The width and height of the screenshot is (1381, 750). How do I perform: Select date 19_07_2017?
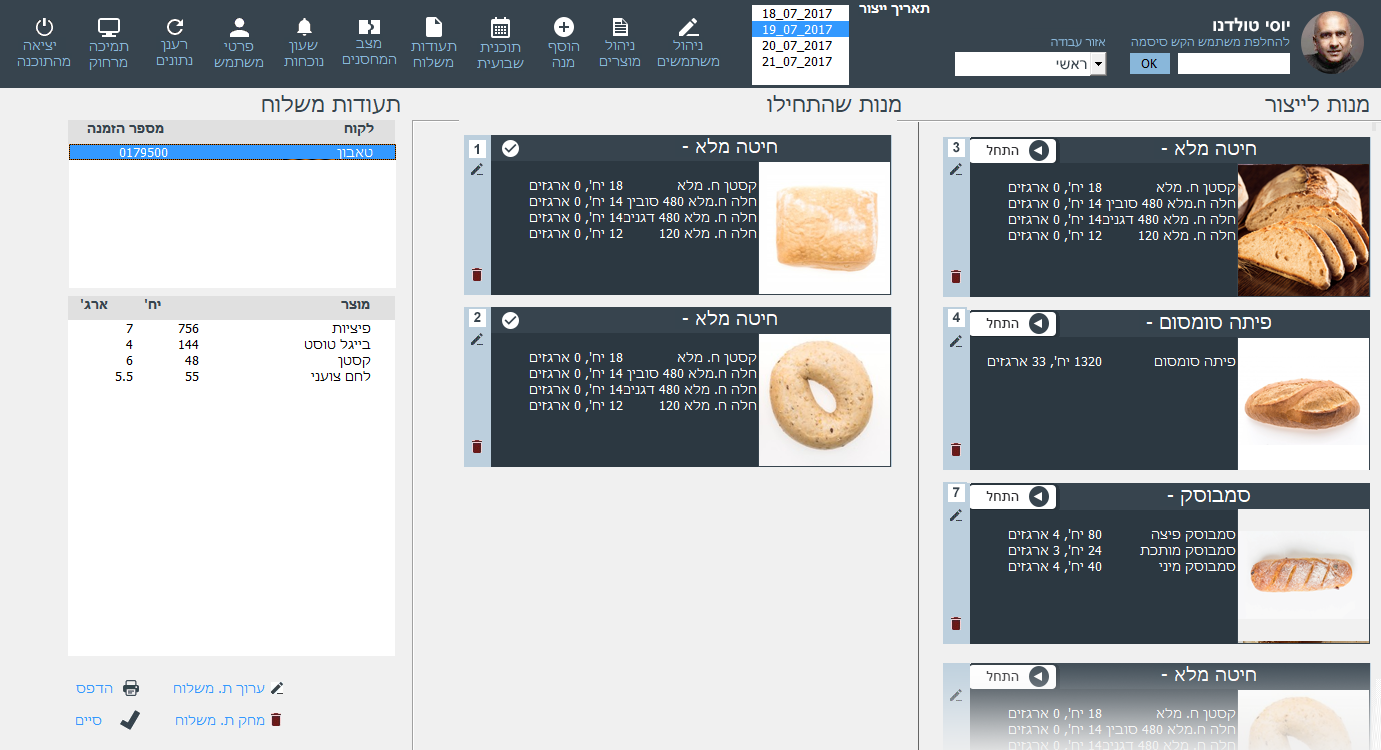(800, 29)
